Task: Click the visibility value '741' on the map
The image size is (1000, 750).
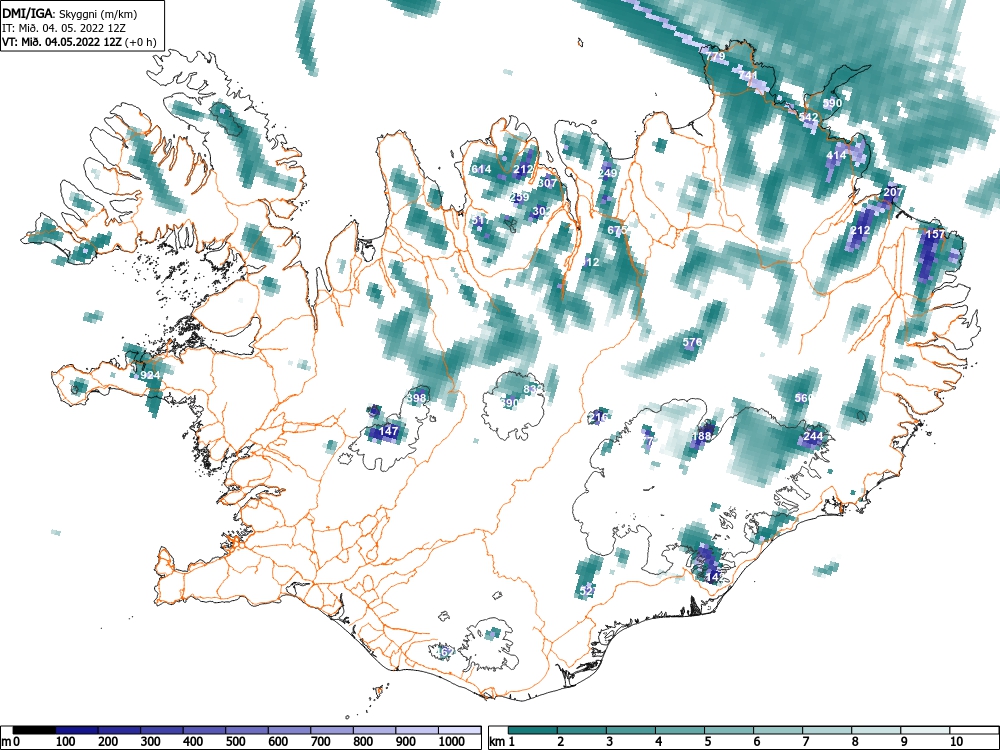Action: [x=748, y=75]
